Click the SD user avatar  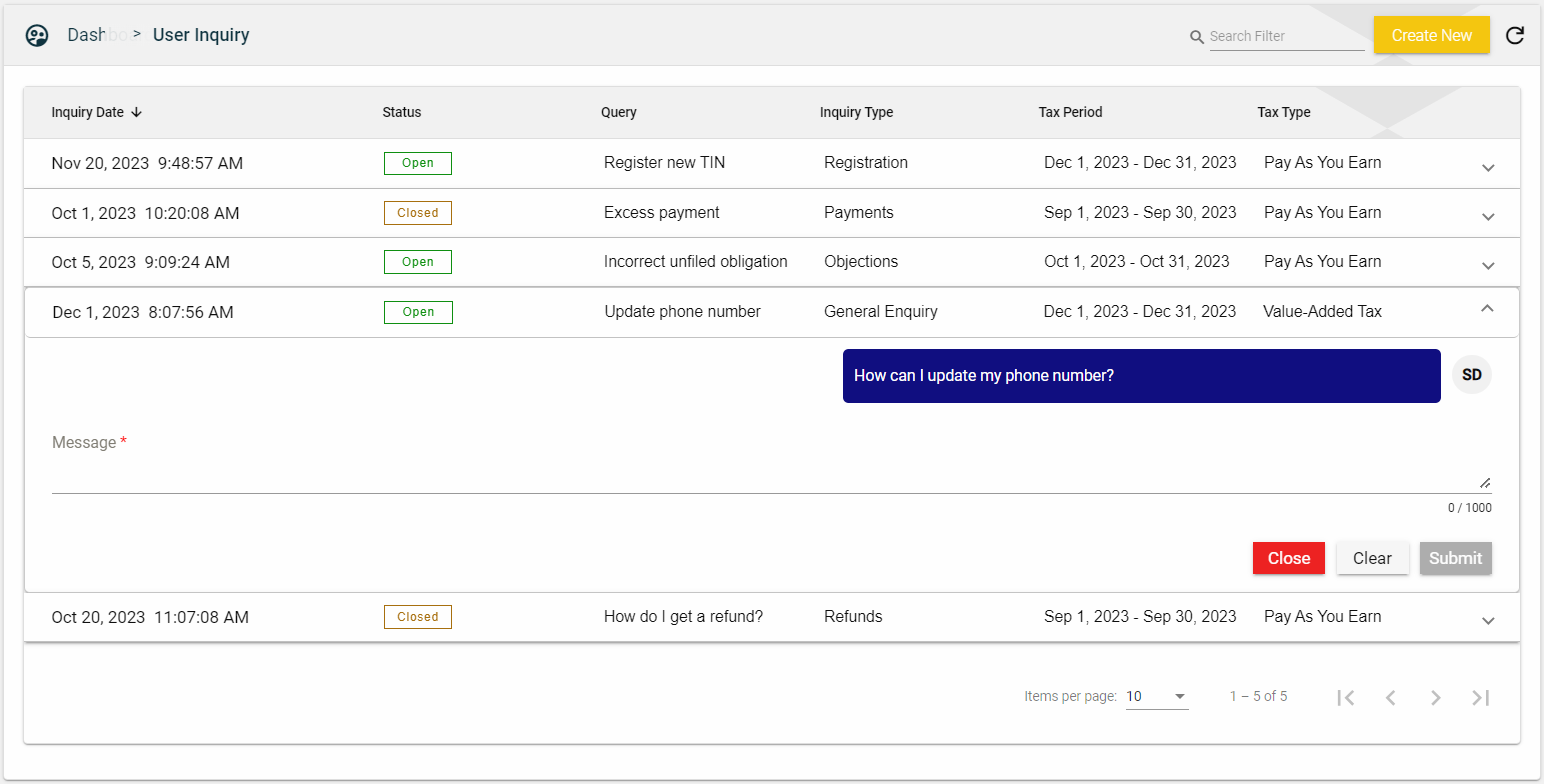pos(1471,375)
